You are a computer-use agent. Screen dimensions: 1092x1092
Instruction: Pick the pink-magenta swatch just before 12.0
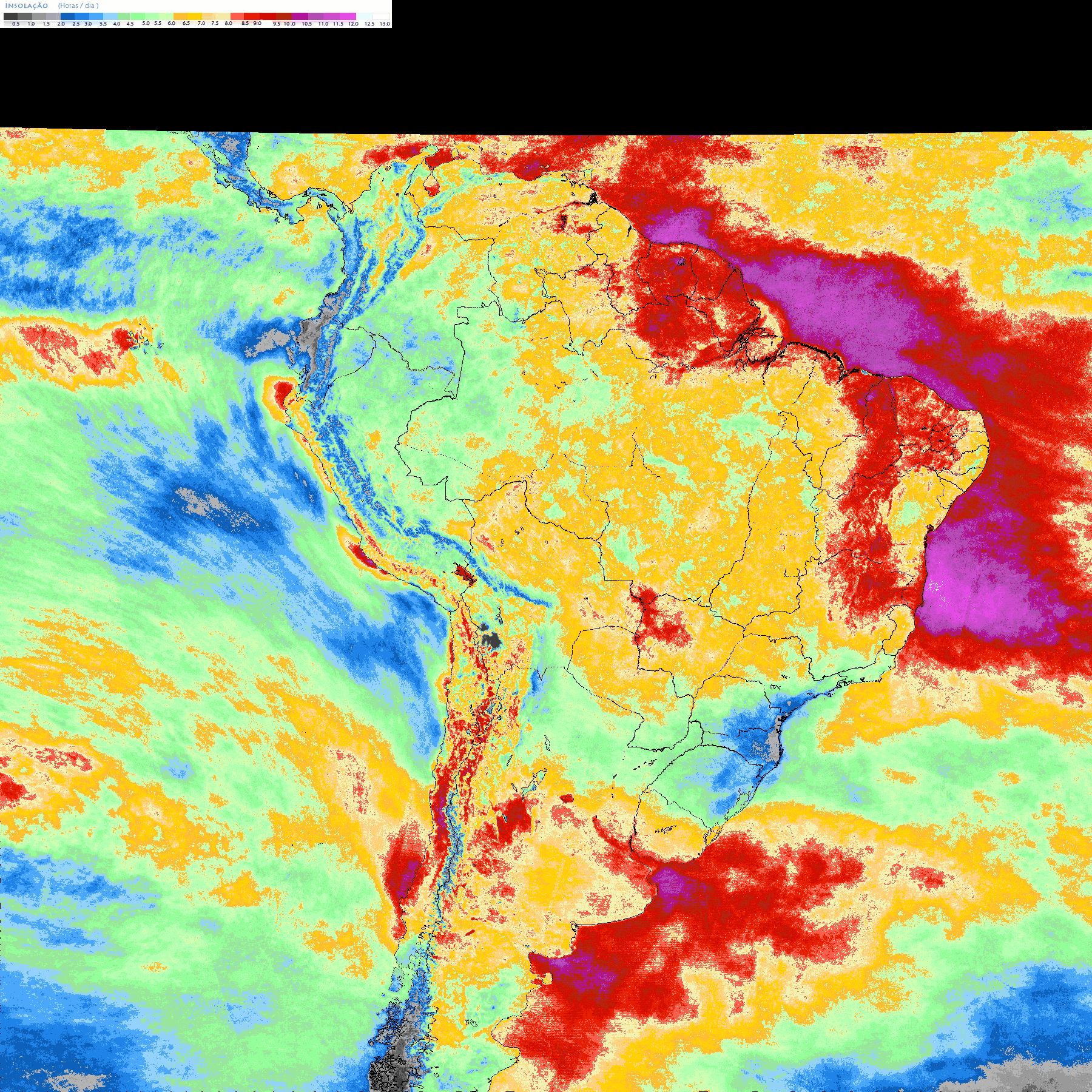click(x=348, y=16)
